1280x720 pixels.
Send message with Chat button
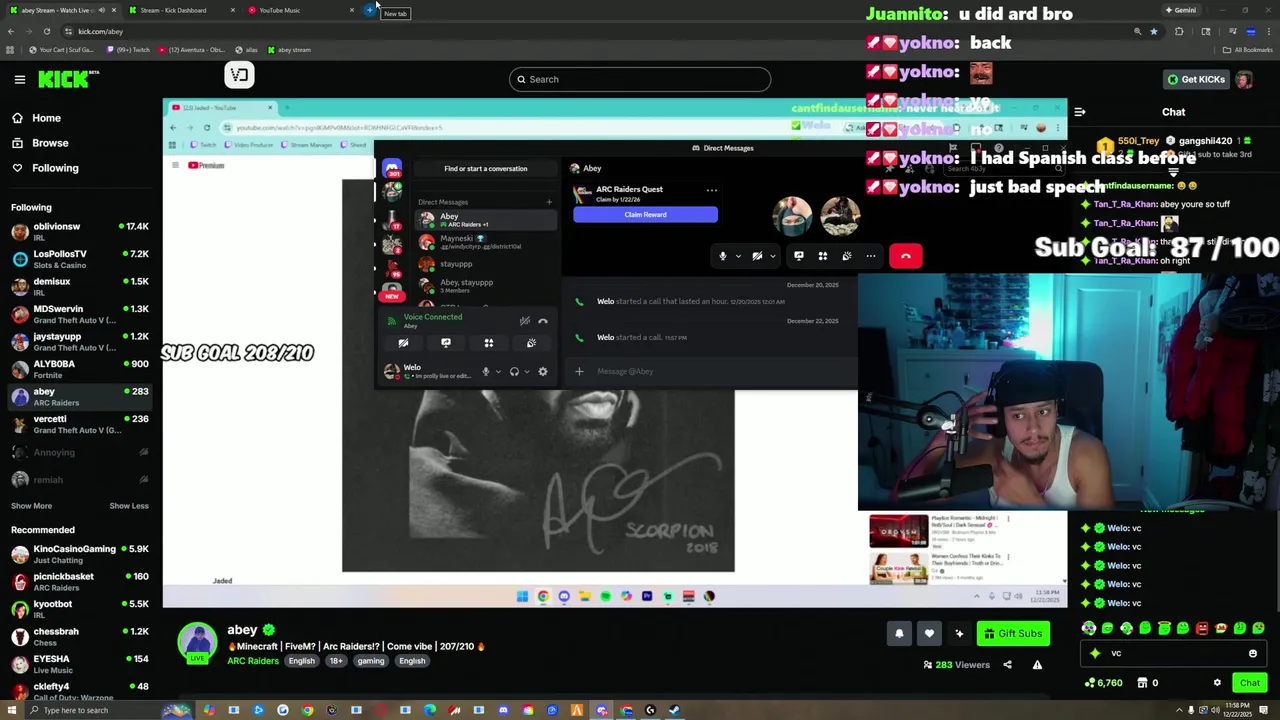click(1250, 683)
